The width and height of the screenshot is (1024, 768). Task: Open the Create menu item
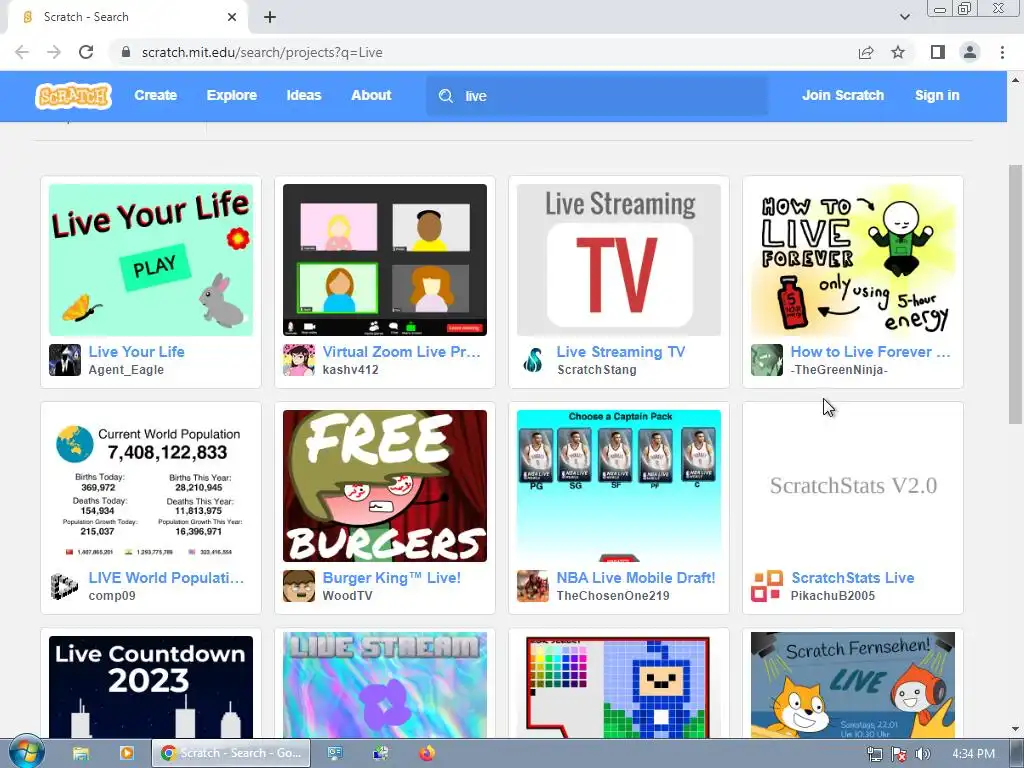click(155, 95)
